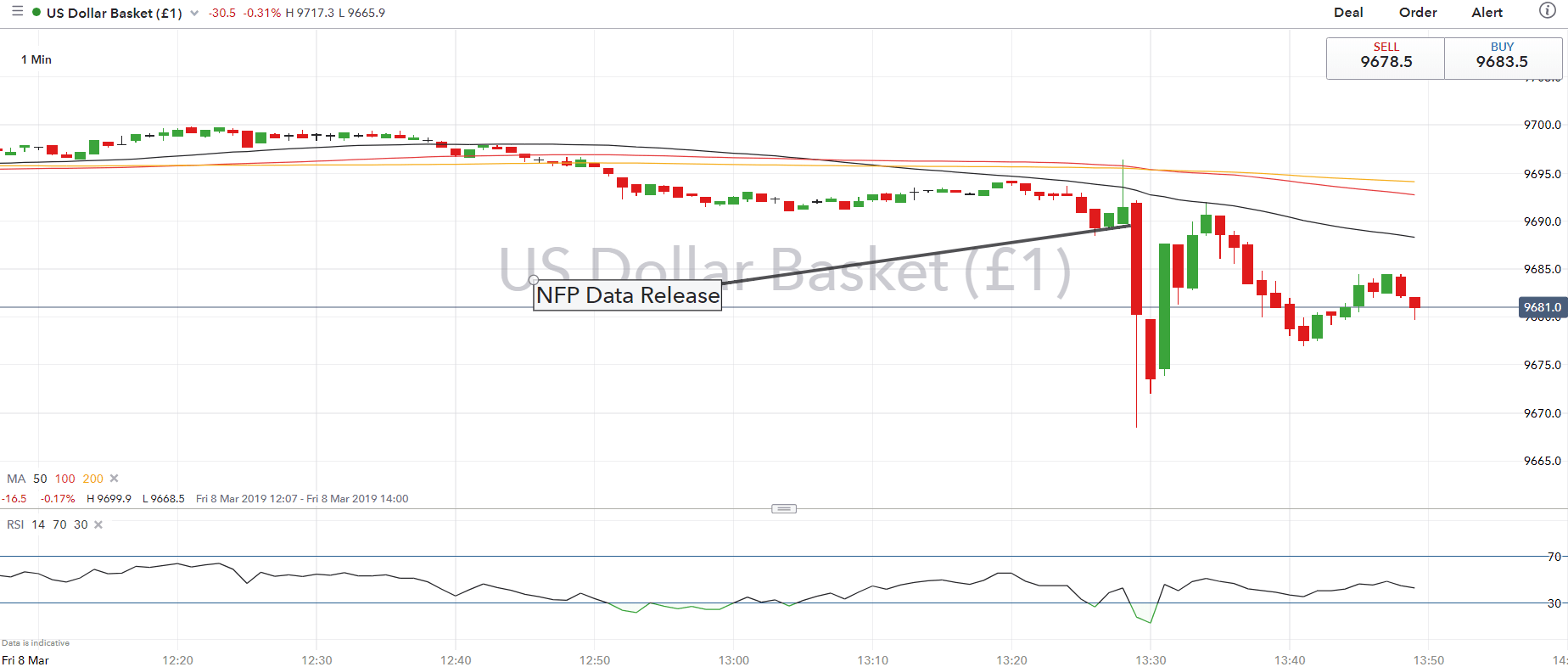Select the MA 50 period value
The height and width of the screenshot is (667, 1568).
[x=40, y=479]
